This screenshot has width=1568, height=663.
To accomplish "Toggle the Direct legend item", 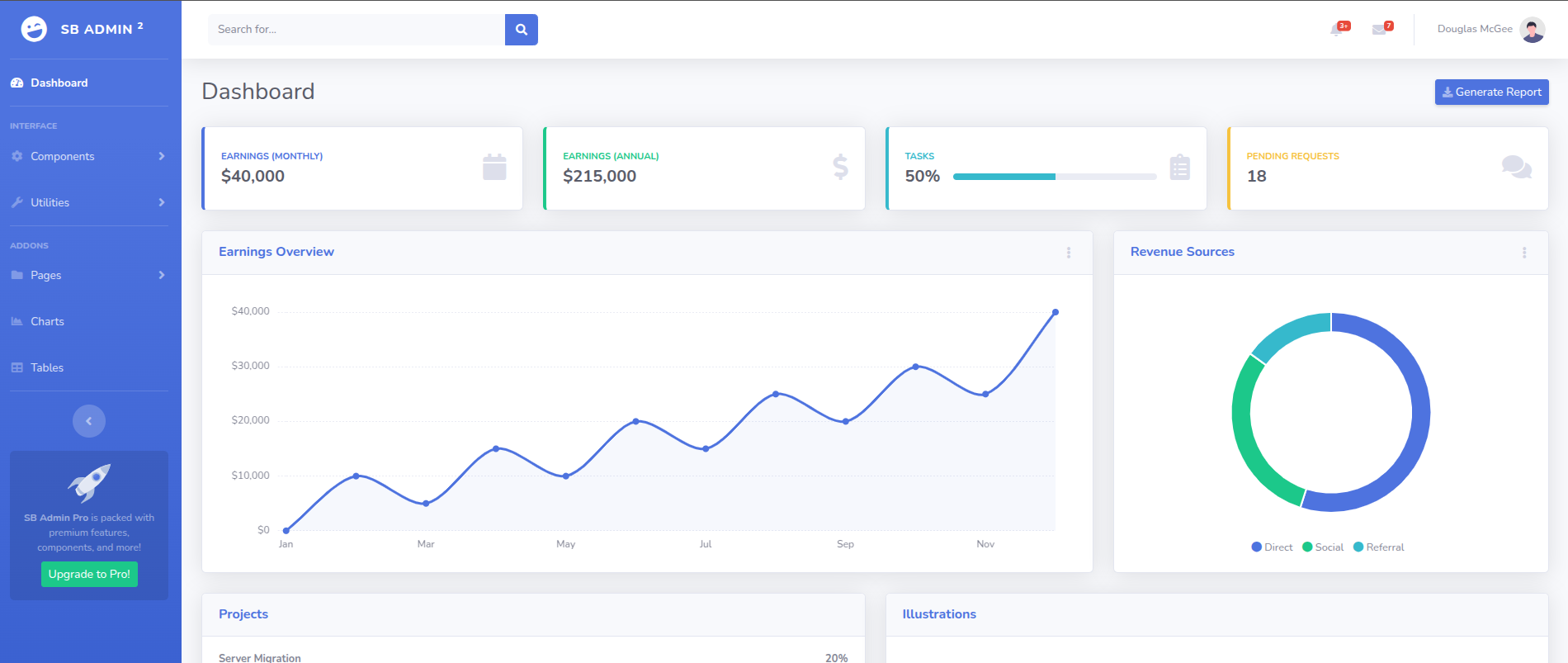I will tap(1272, 547).
